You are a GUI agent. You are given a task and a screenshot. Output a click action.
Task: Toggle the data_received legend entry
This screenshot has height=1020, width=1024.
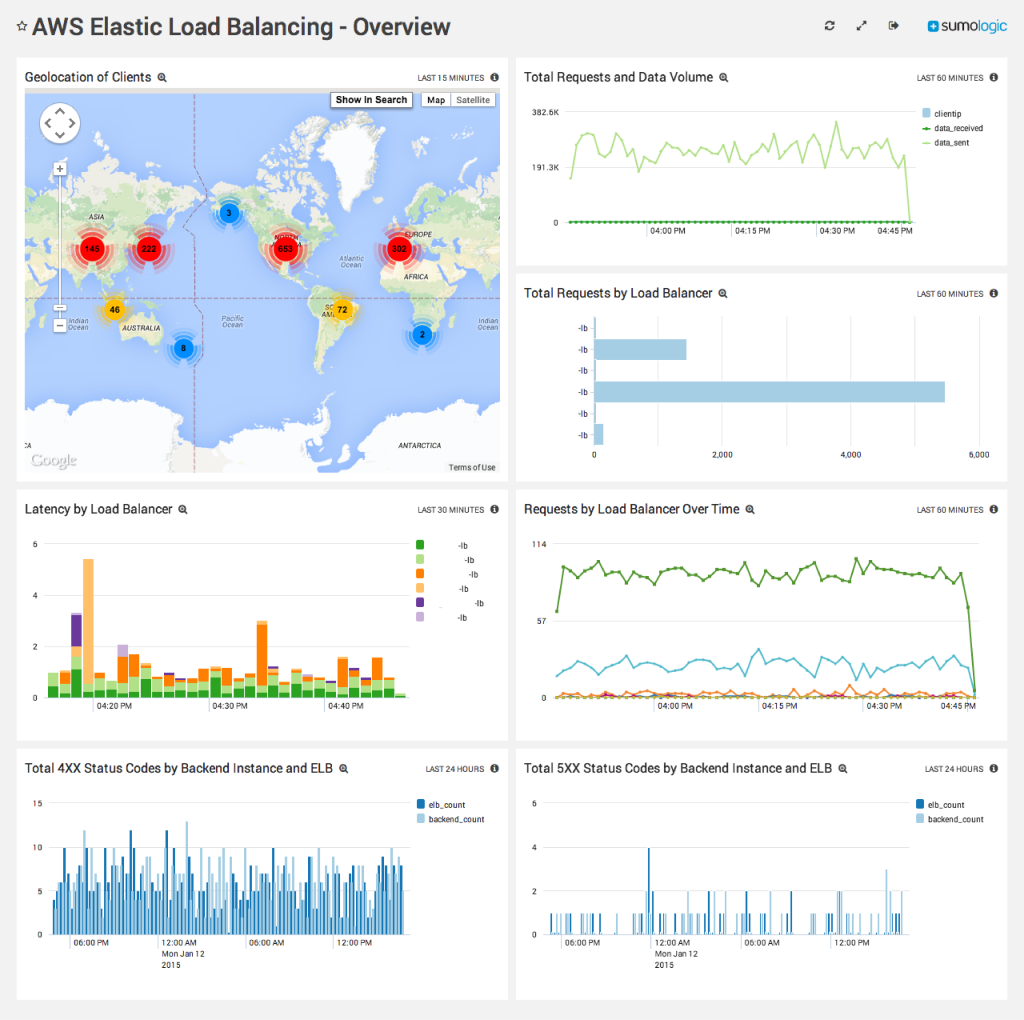(952, 129)
